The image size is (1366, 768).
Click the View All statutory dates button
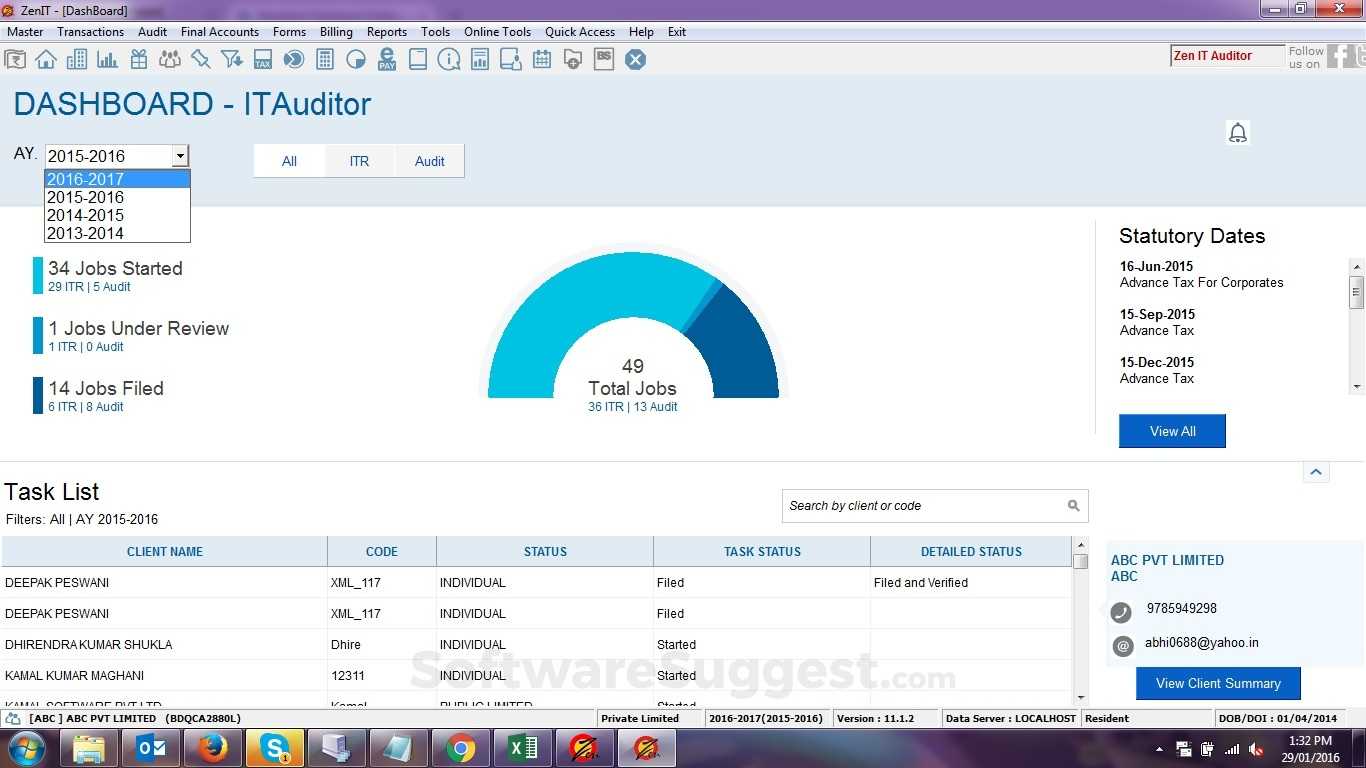tap(1172, 431)
